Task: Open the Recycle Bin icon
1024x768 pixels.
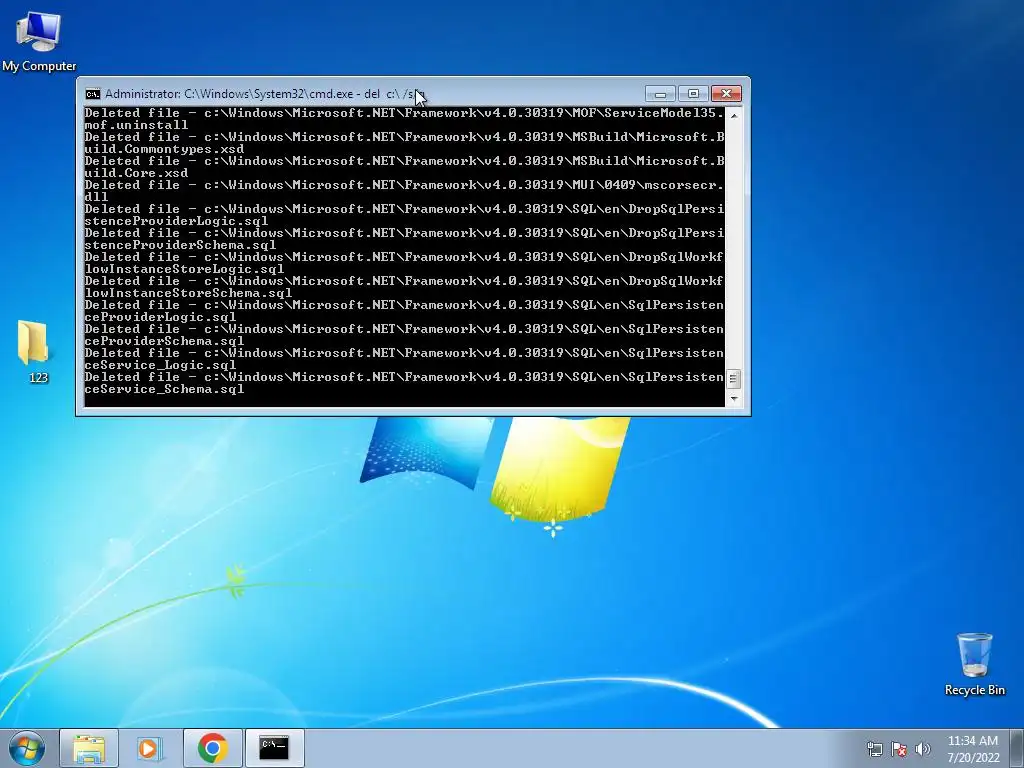Action: point(974,664)
